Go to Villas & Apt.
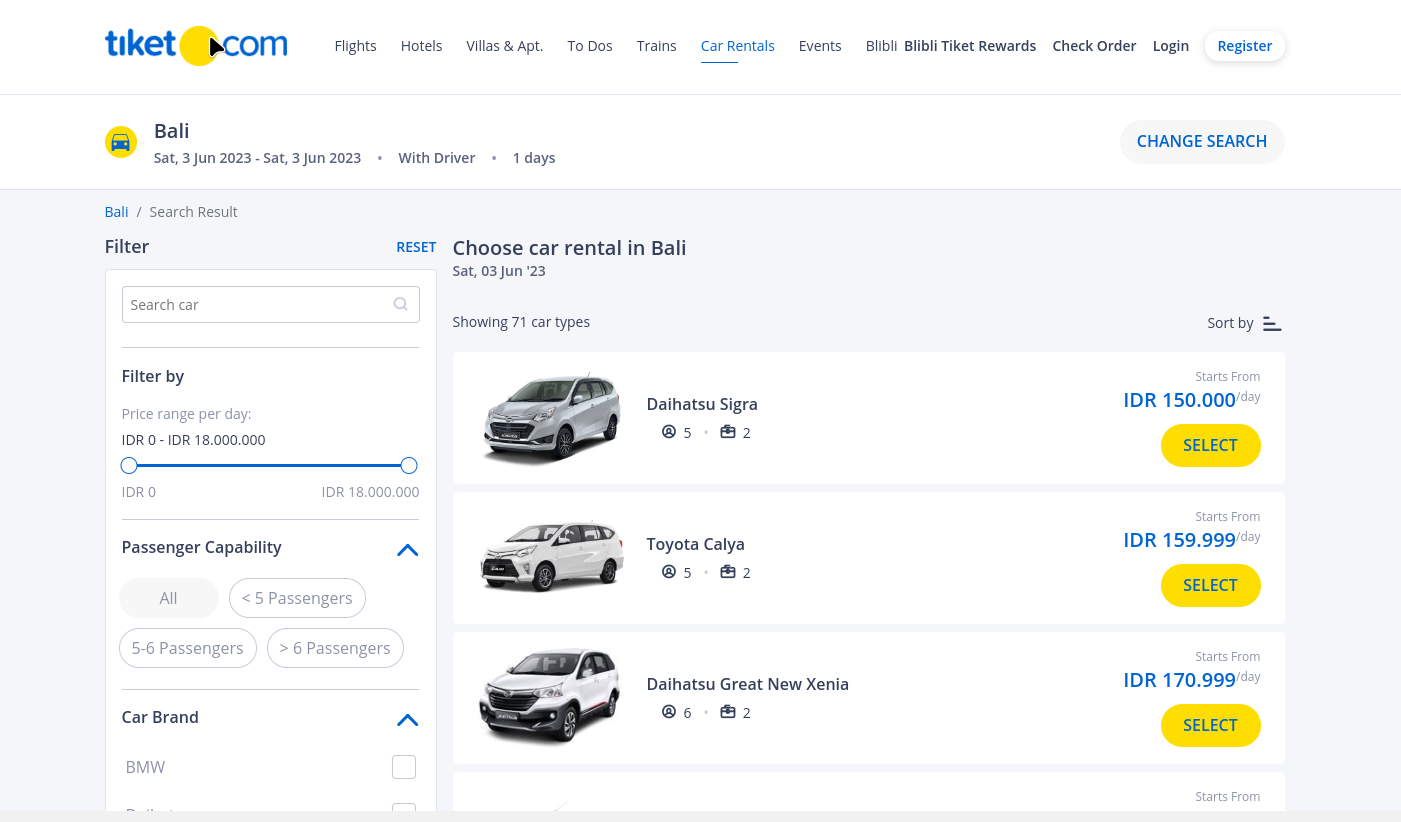The height and width of the screenshot is (822, 1401). (x=505, y=46)
